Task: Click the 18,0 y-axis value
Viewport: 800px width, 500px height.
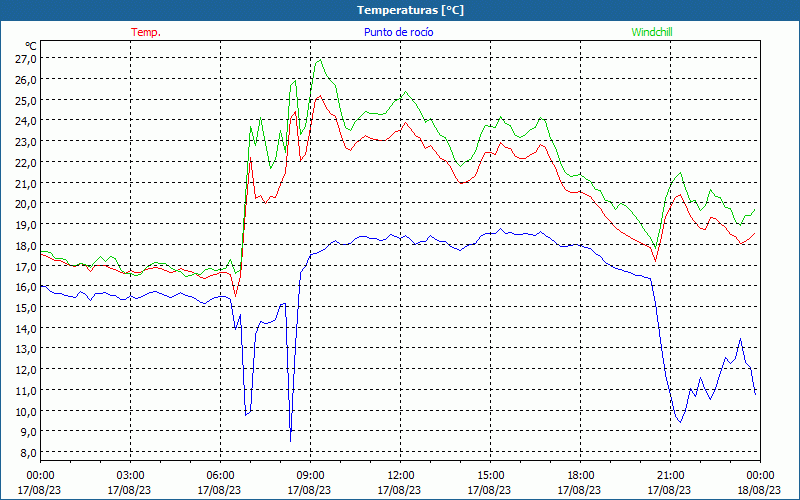Action: tap(26, 245)
